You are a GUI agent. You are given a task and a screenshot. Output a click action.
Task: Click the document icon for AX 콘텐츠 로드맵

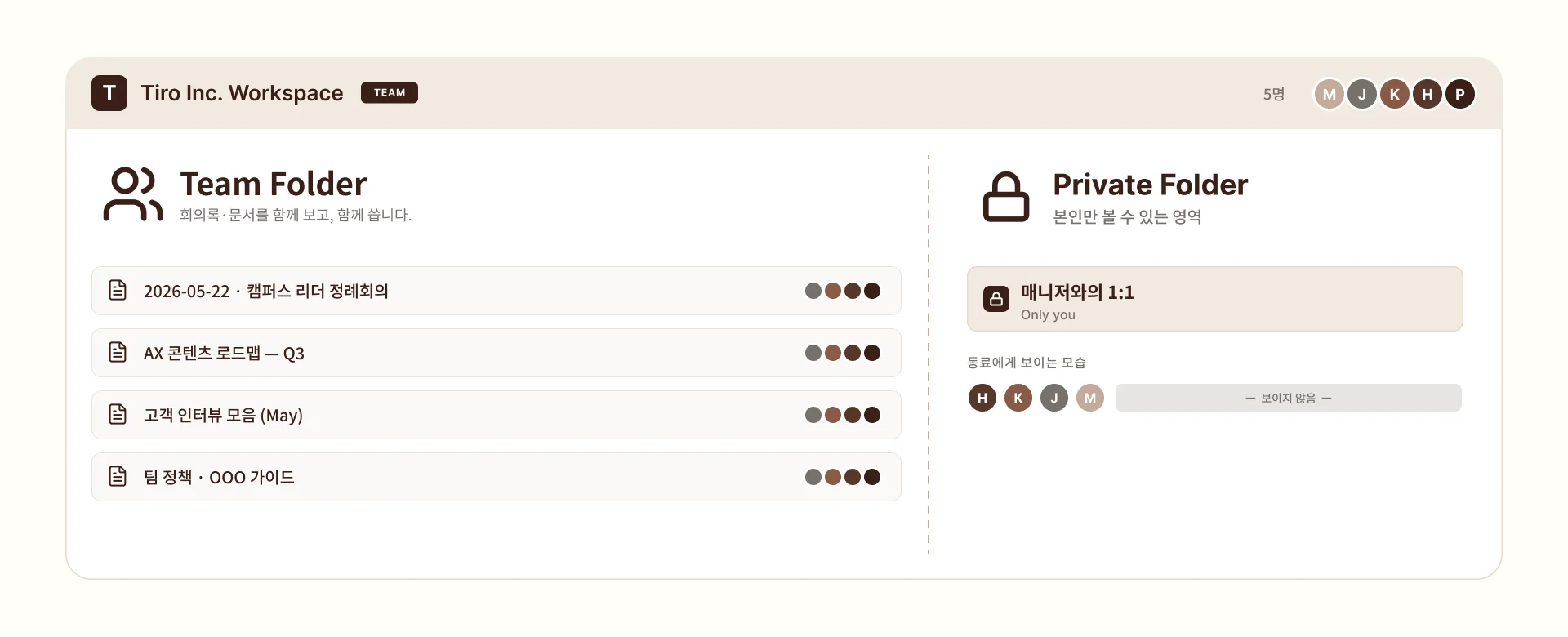coord(118,352)
